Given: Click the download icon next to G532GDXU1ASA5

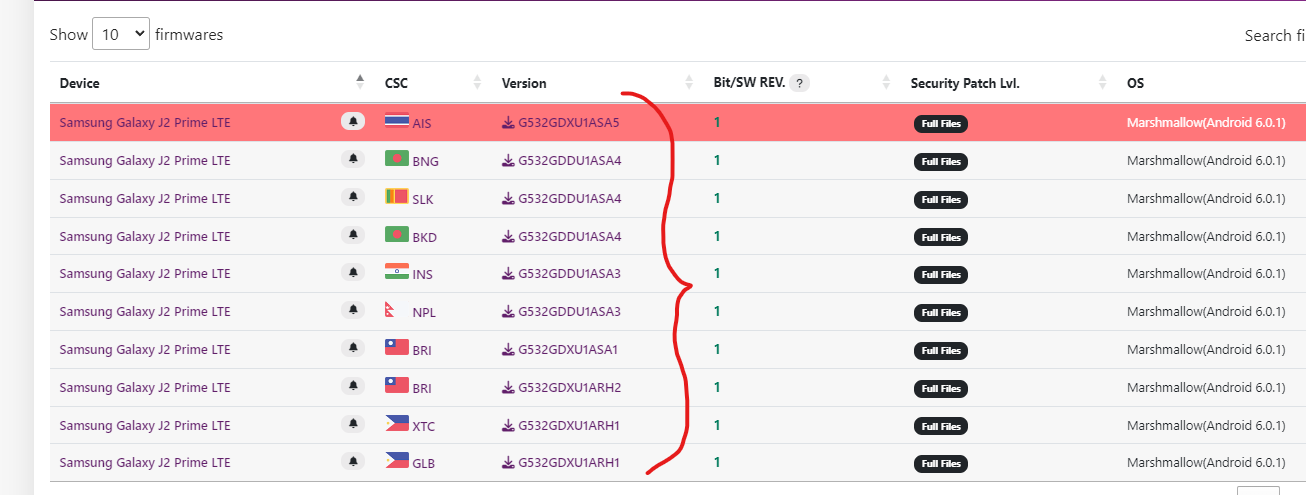Looking at the screenshot, I should coord(508,123).
